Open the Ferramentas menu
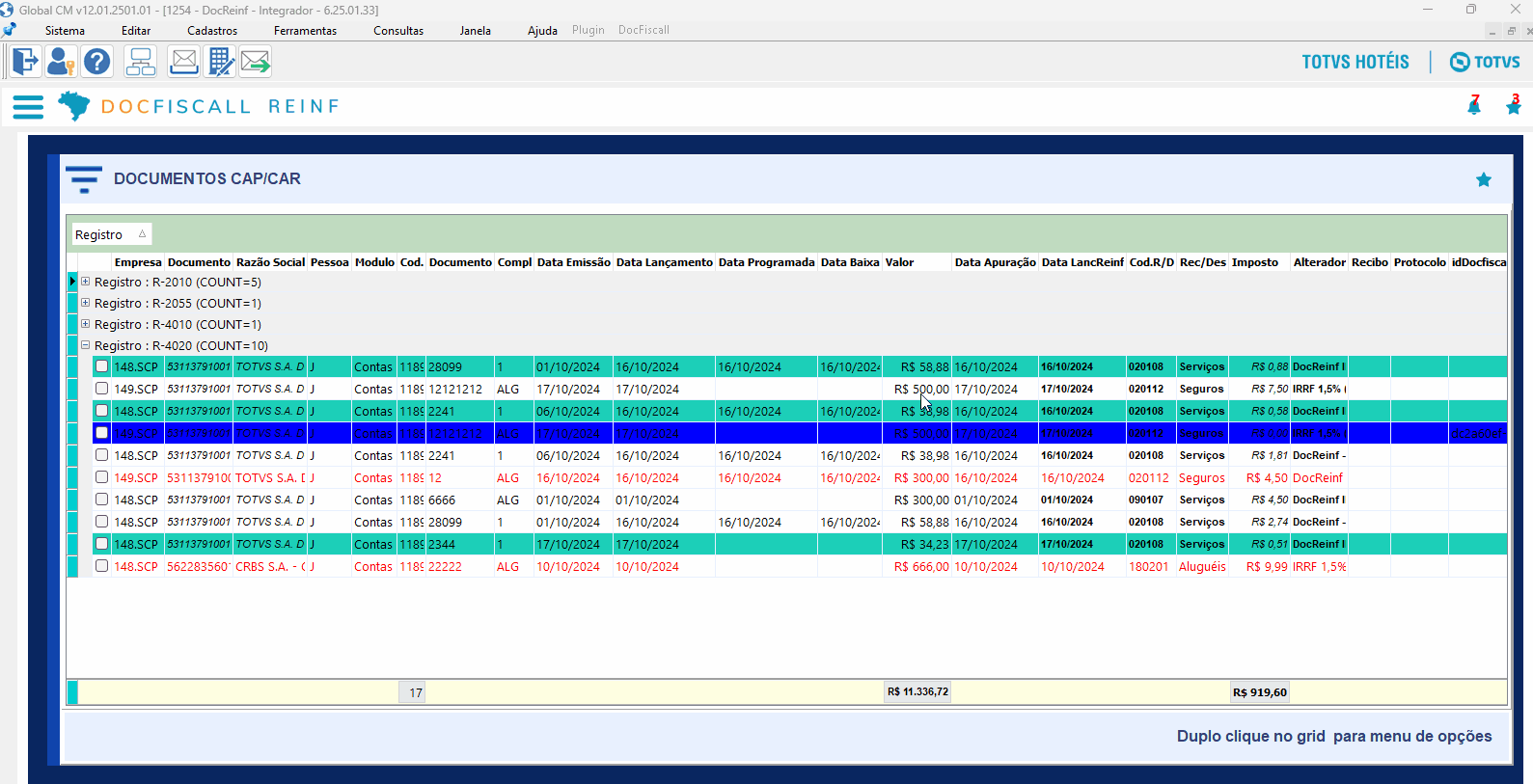1533x784 pixels. coord(305,31)
